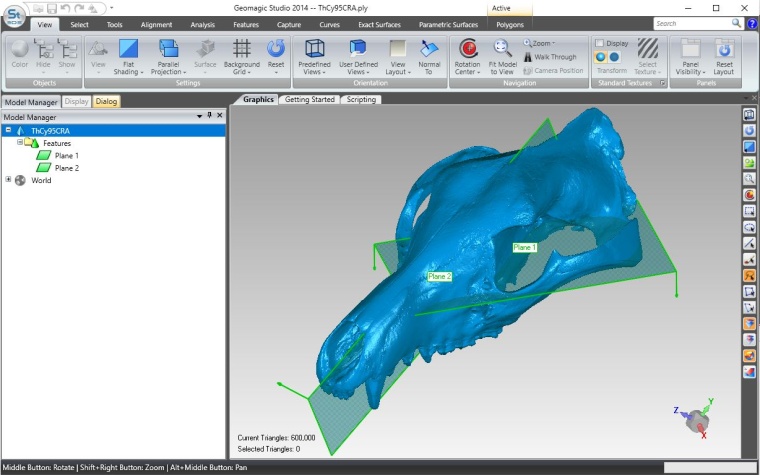Screen dimensions: 760x475
Task: Click into the Search input field
Action: [685, 23]
